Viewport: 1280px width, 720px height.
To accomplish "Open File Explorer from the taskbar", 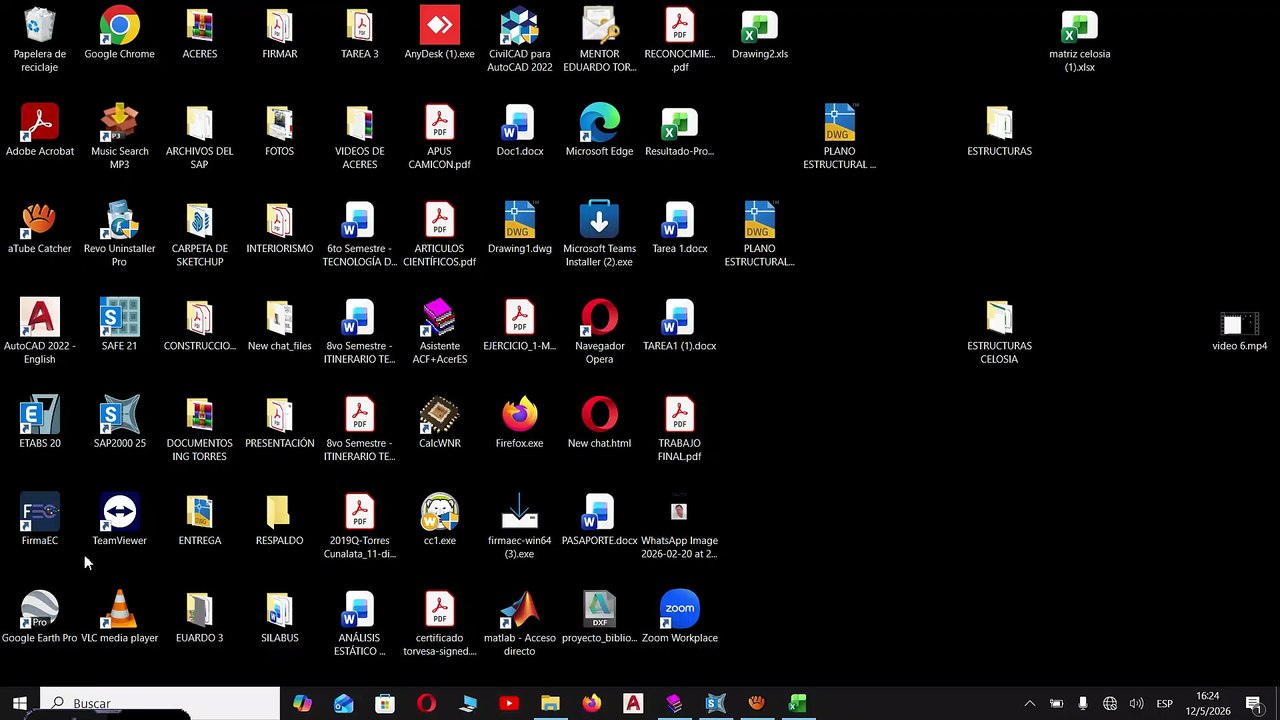I will (x=550, y=703).
